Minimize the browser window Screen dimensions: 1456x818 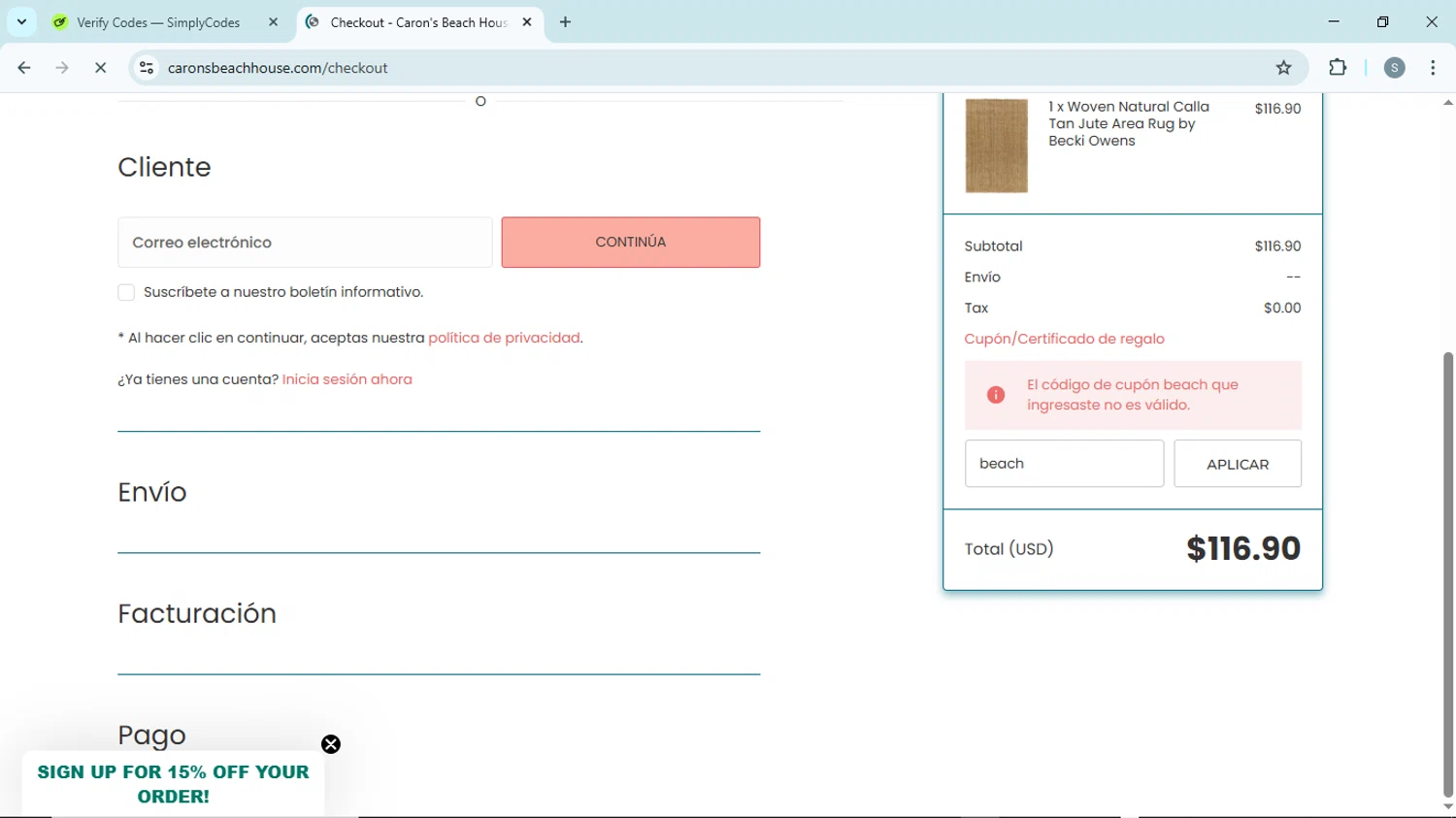click(1334, 21)
